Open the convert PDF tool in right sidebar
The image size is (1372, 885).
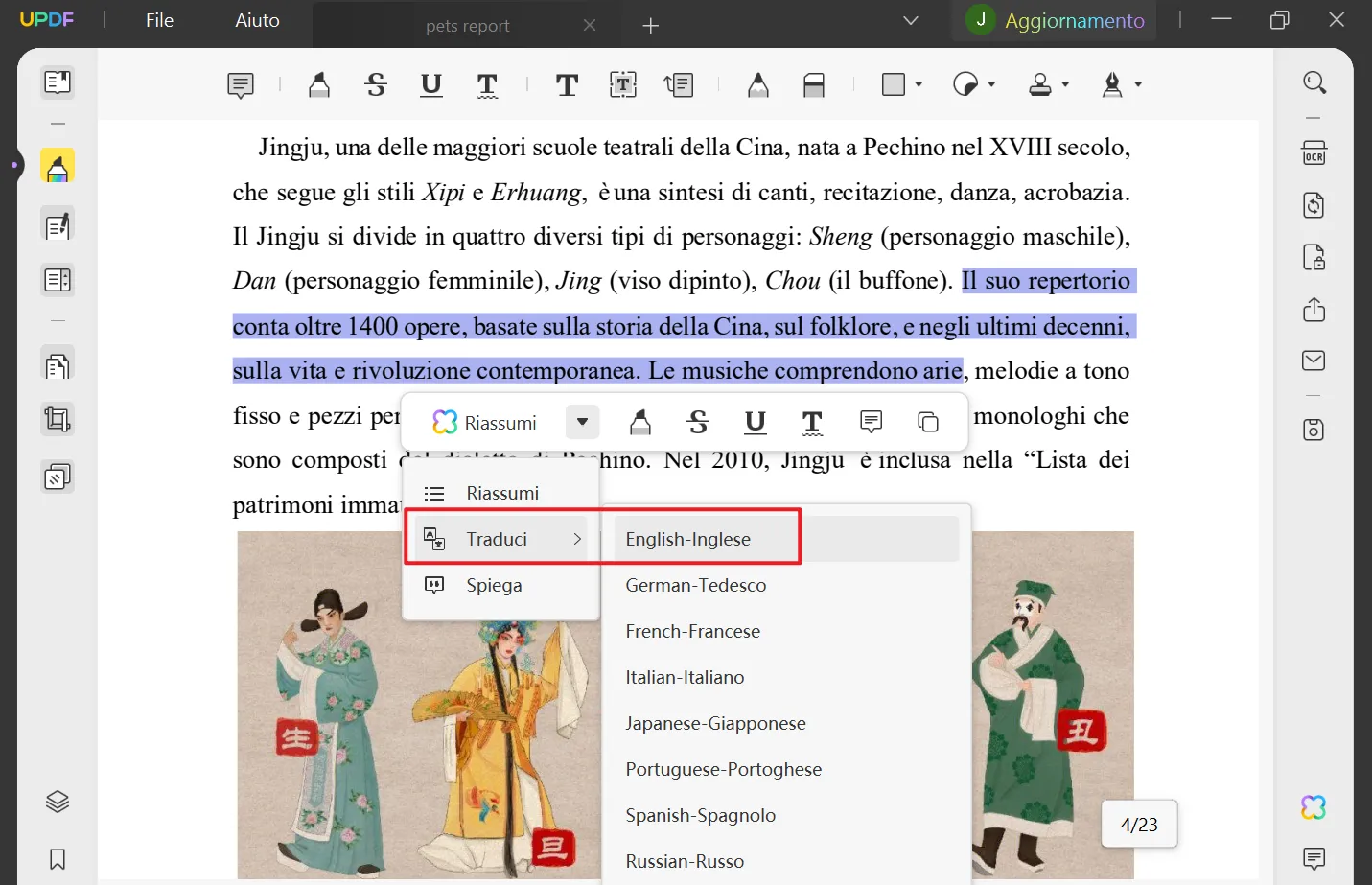point(1314,205)
